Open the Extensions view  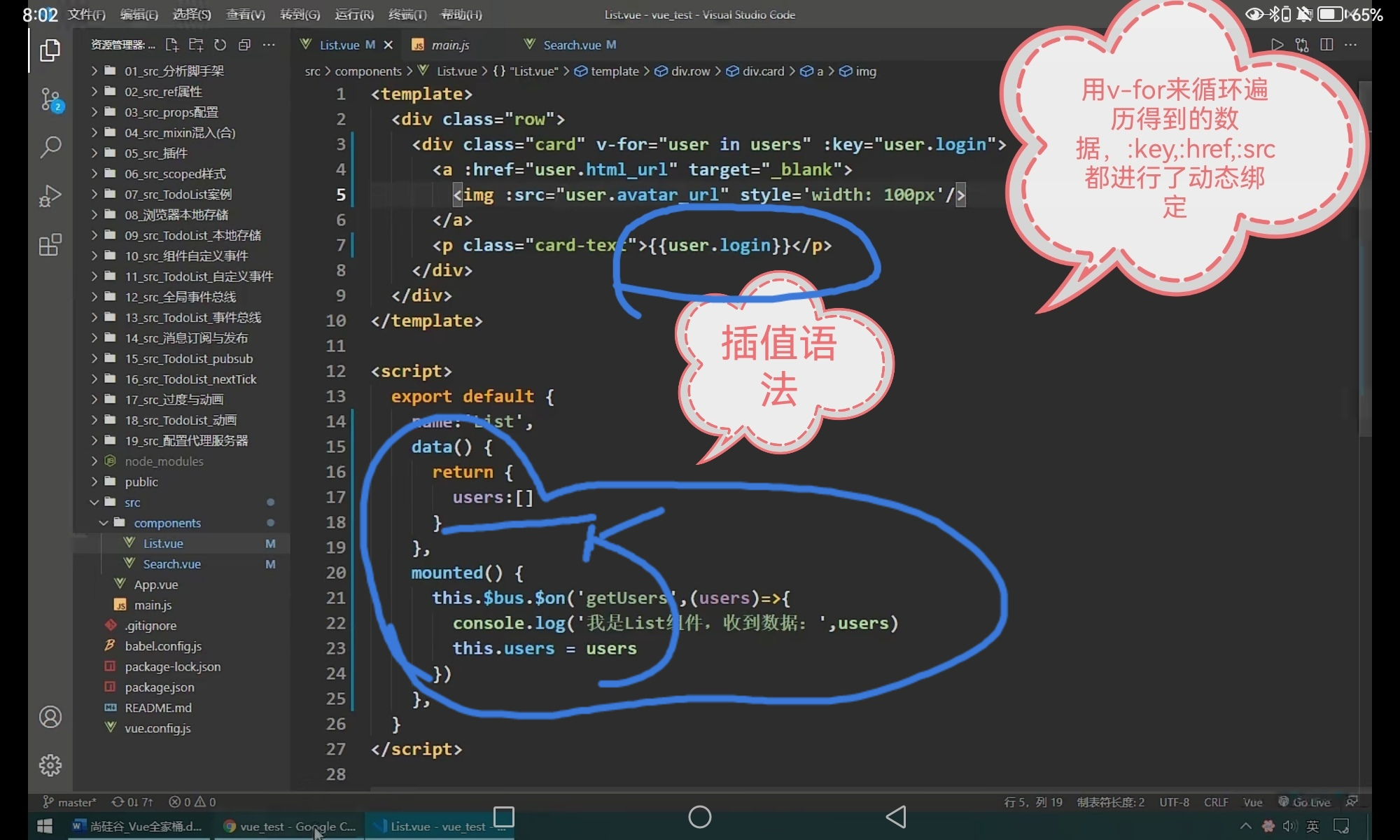[50, 245]
